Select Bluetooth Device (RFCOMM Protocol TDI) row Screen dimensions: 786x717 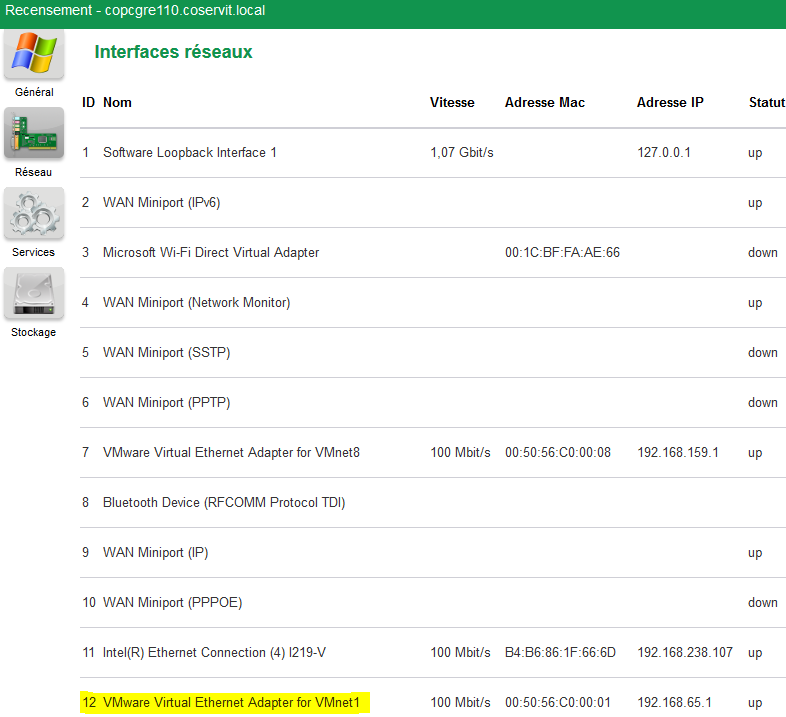(x=433, y=502)
